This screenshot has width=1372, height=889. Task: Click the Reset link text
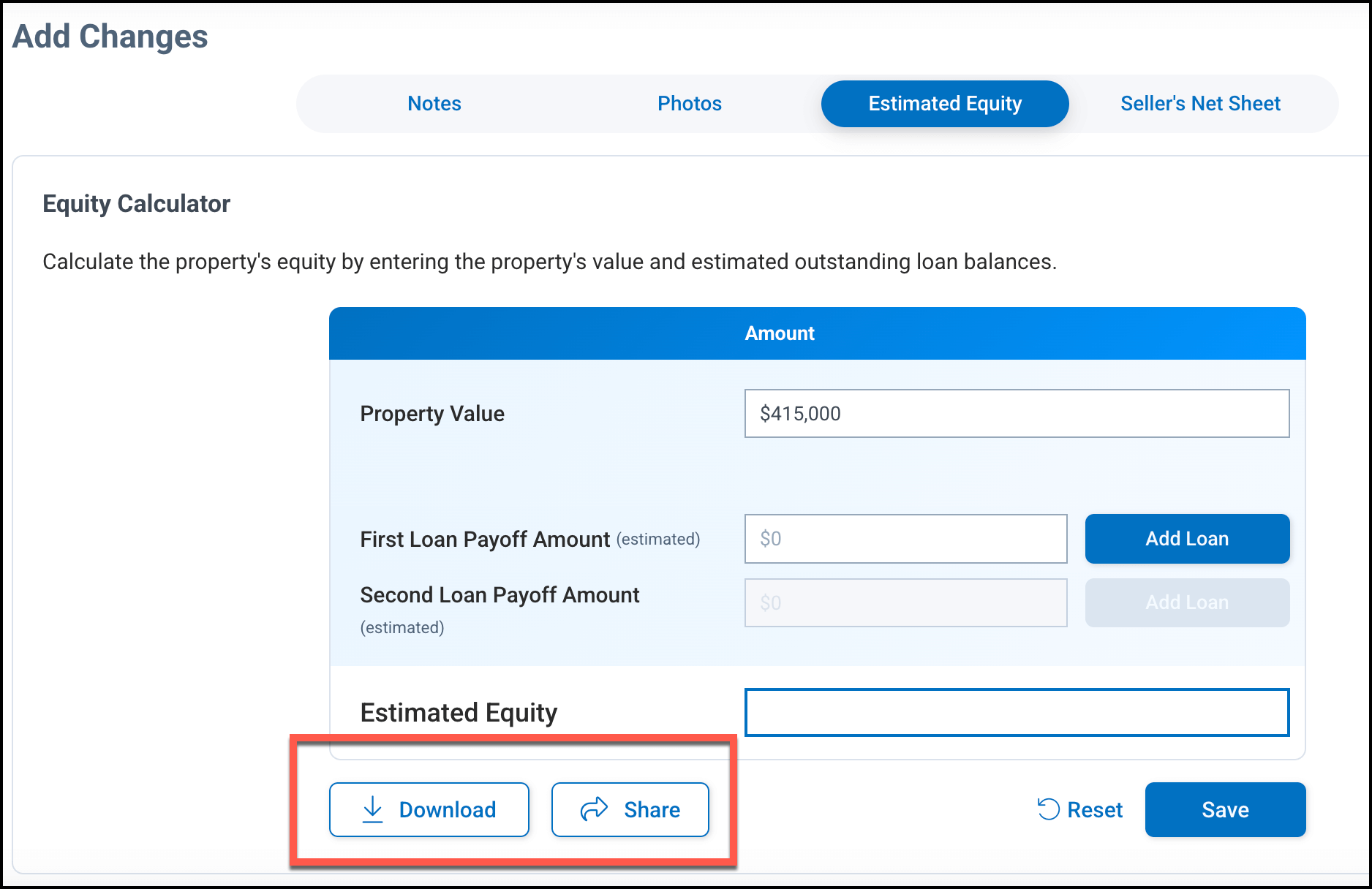pyautogui.click(x=1095, y=810)
